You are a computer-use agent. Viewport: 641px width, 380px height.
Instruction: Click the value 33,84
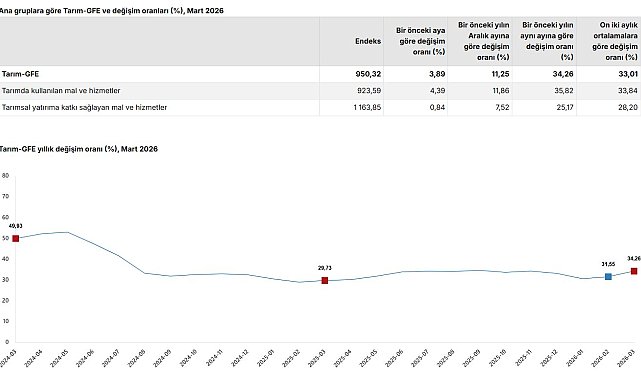[x=628, y=91]
